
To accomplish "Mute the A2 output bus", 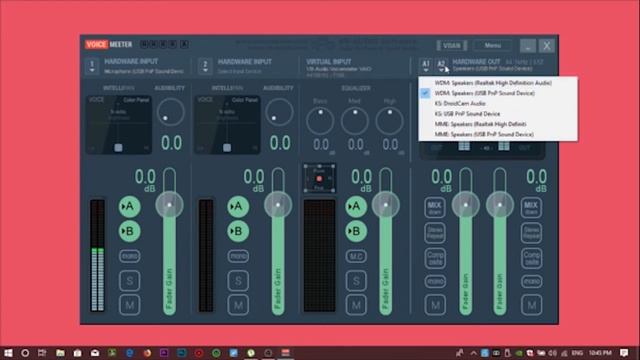I will click(x=531, y=305).
